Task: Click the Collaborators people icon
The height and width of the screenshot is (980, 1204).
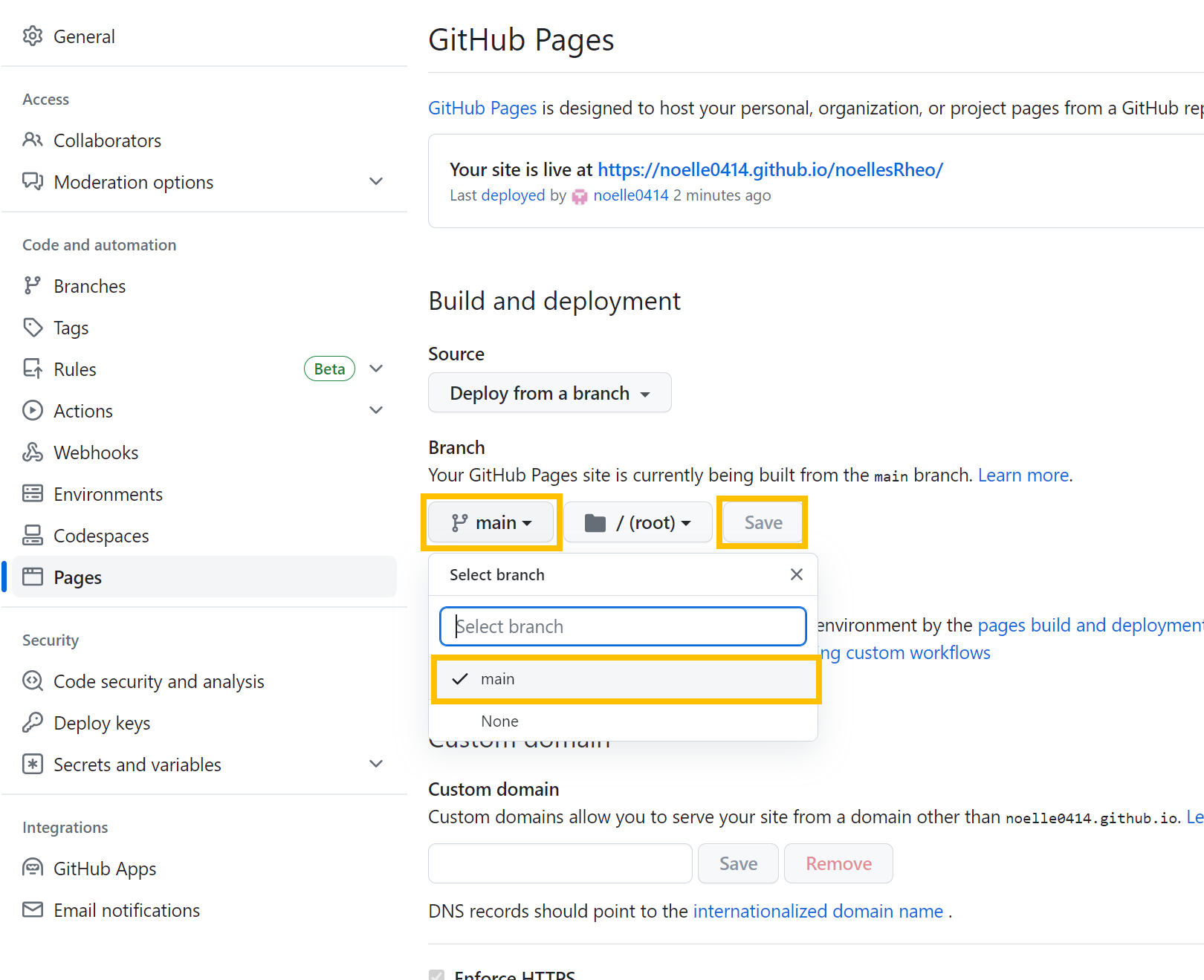Action: click(33, 140)
